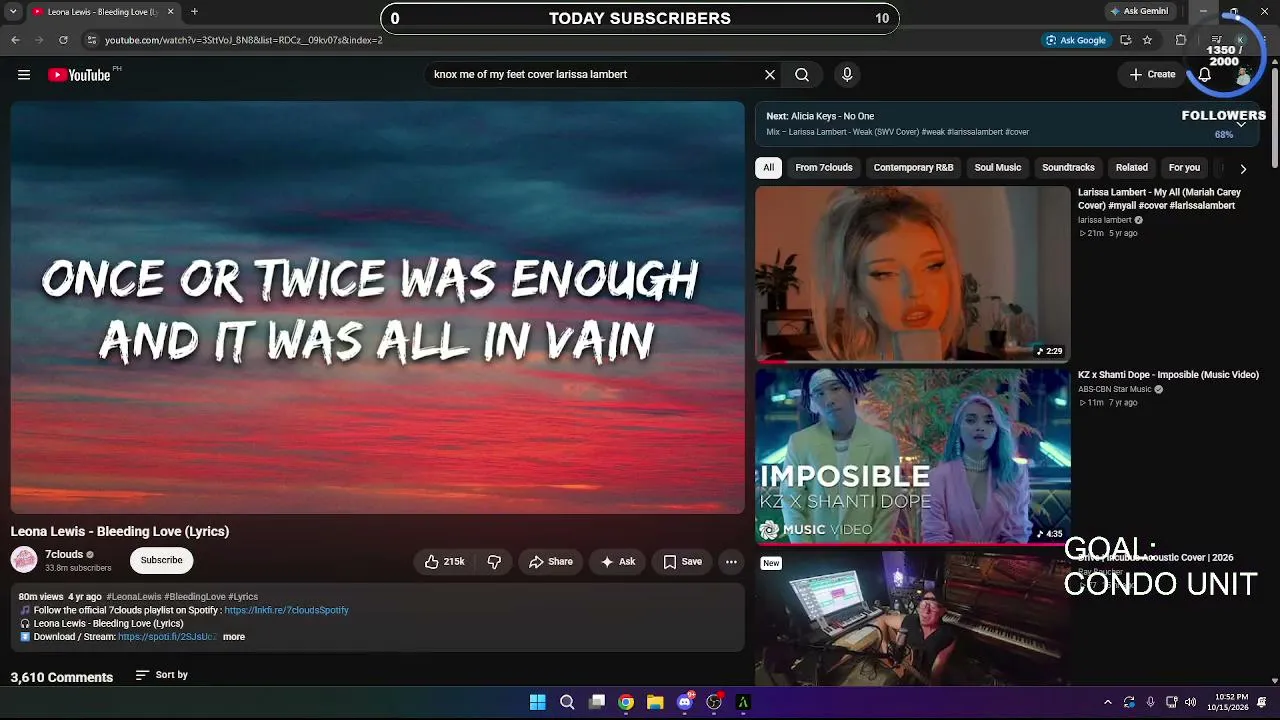The height and width of the screenshot is (720, 1280).
Task: Open YouTube notifications bell
Action: [1205, 74]
